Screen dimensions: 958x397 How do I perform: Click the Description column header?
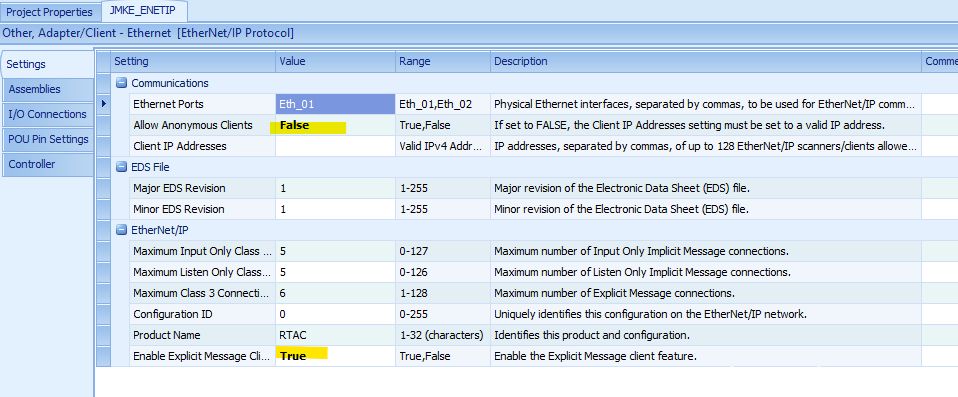[706, 62]
